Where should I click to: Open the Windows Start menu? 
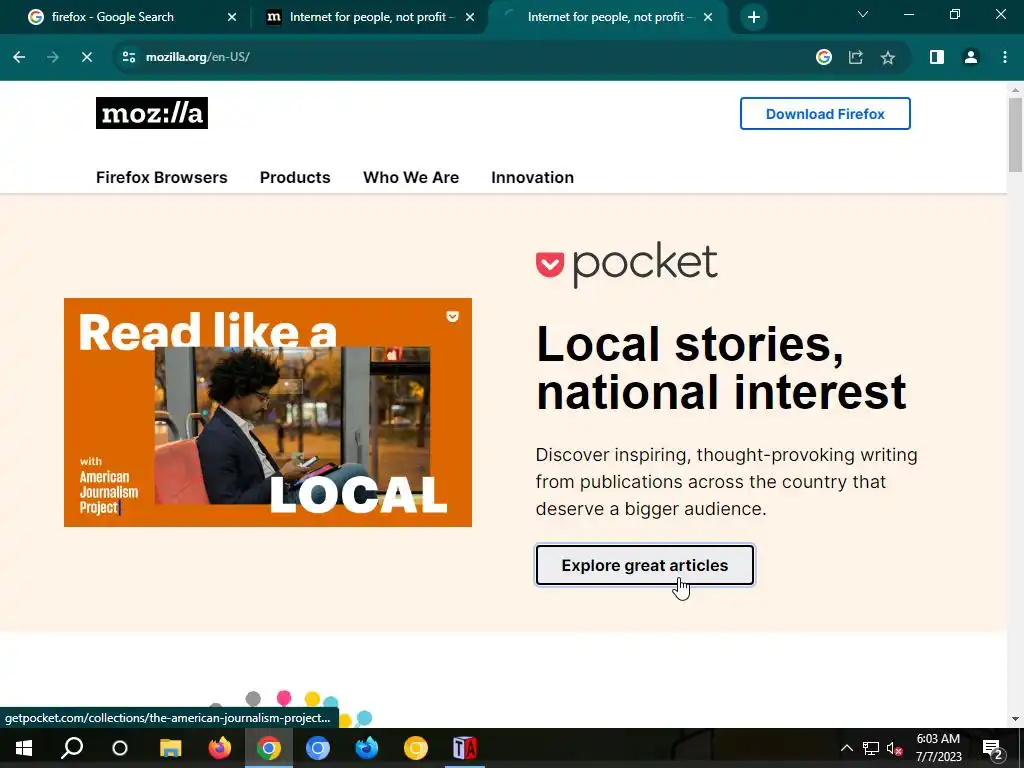24,748
